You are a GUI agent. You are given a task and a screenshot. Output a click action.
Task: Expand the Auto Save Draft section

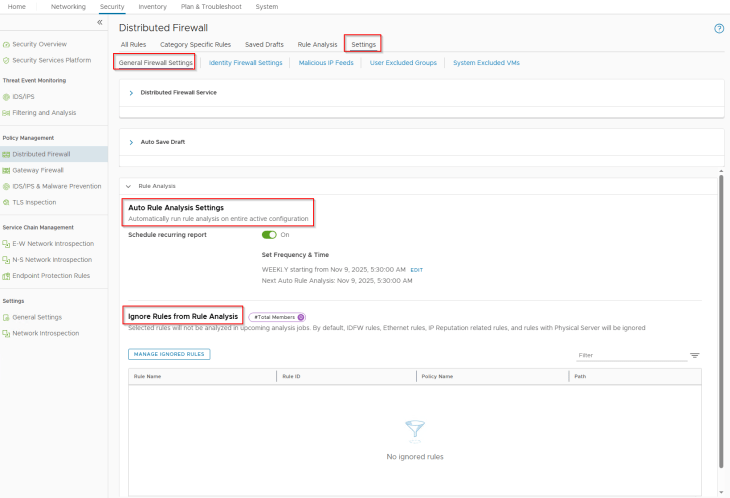coord(131,142)
